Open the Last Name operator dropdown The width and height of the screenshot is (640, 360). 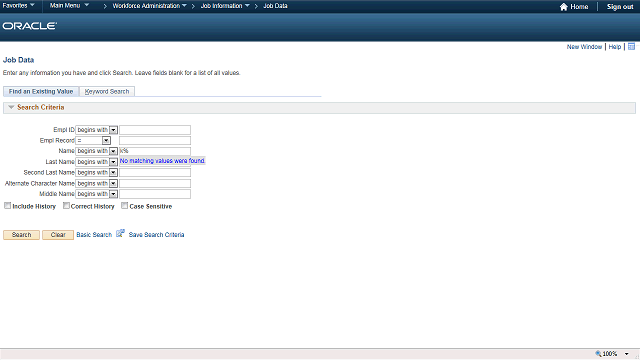[x=97, y=162]
